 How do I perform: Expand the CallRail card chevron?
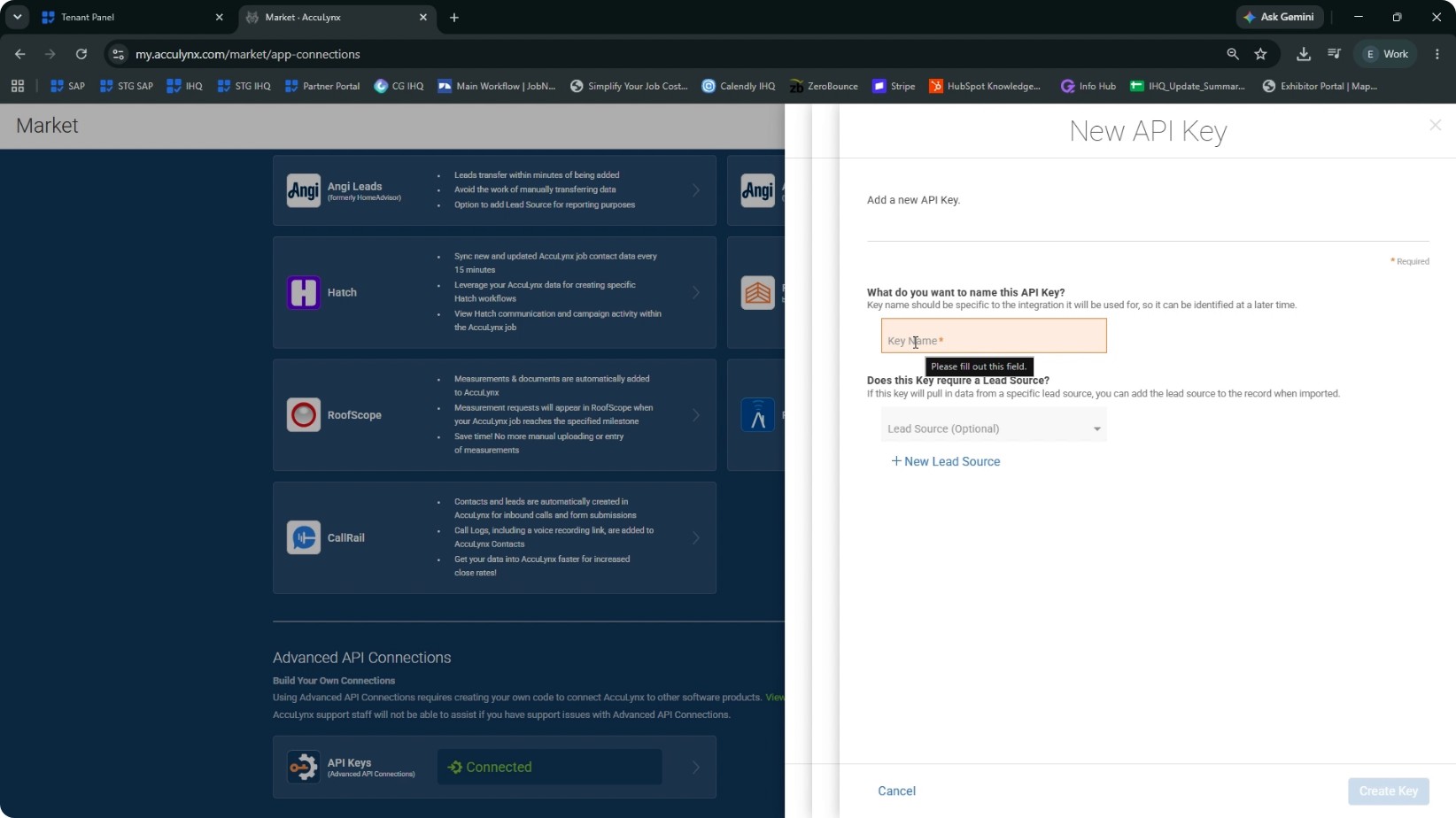696,537
